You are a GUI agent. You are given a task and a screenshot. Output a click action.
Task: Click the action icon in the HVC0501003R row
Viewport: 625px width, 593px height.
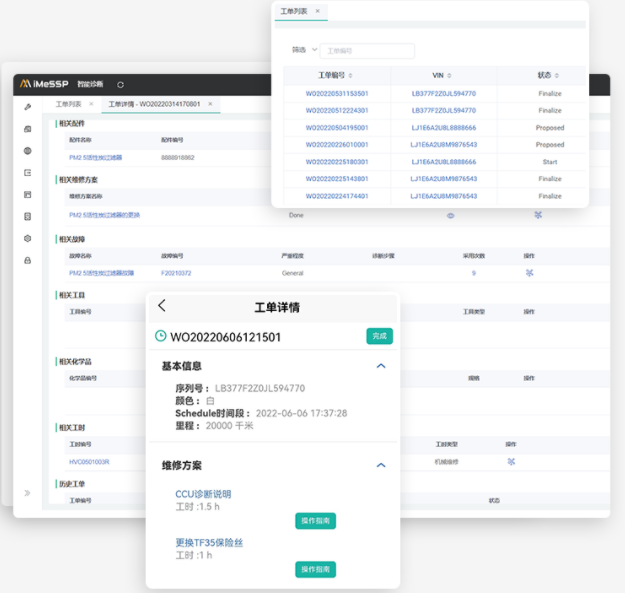[511, 461]
